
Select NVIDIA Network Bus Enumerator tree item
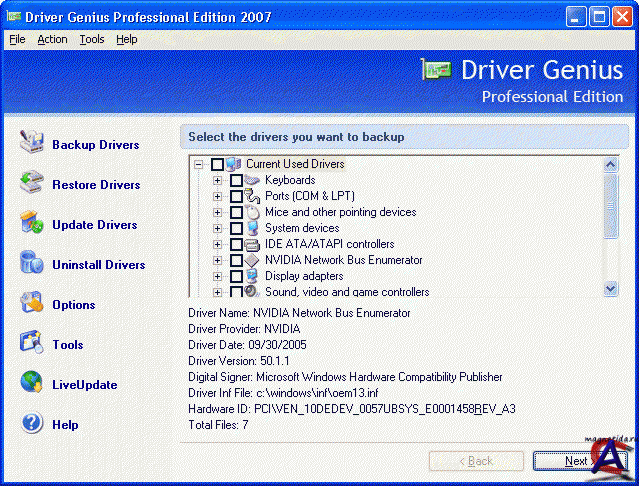343,260
